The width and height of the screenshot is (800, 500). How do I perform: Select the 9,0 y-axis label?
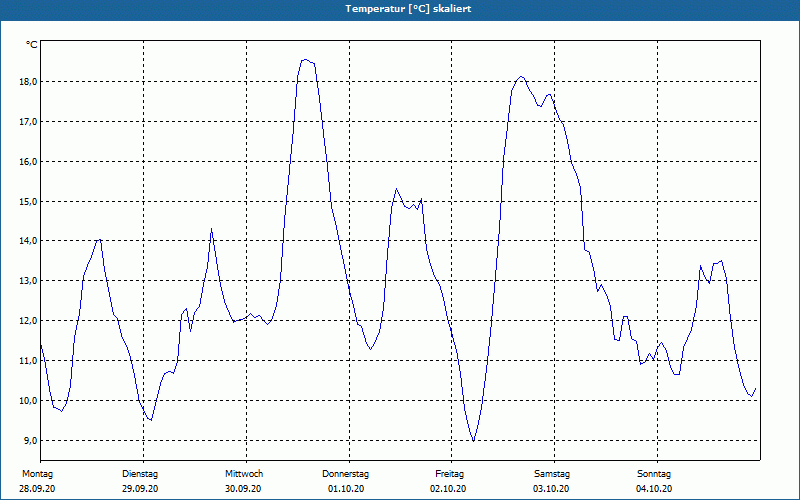coord(30,440)
